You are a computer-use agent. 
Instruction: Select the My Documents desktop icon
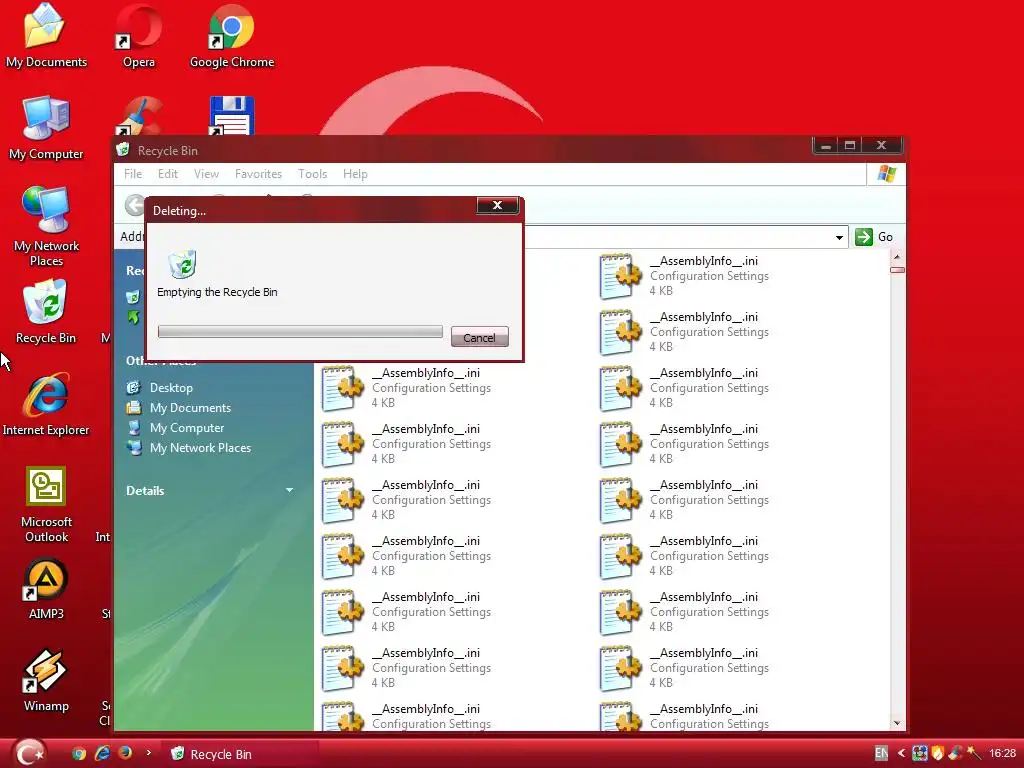[x=46, y=36]
